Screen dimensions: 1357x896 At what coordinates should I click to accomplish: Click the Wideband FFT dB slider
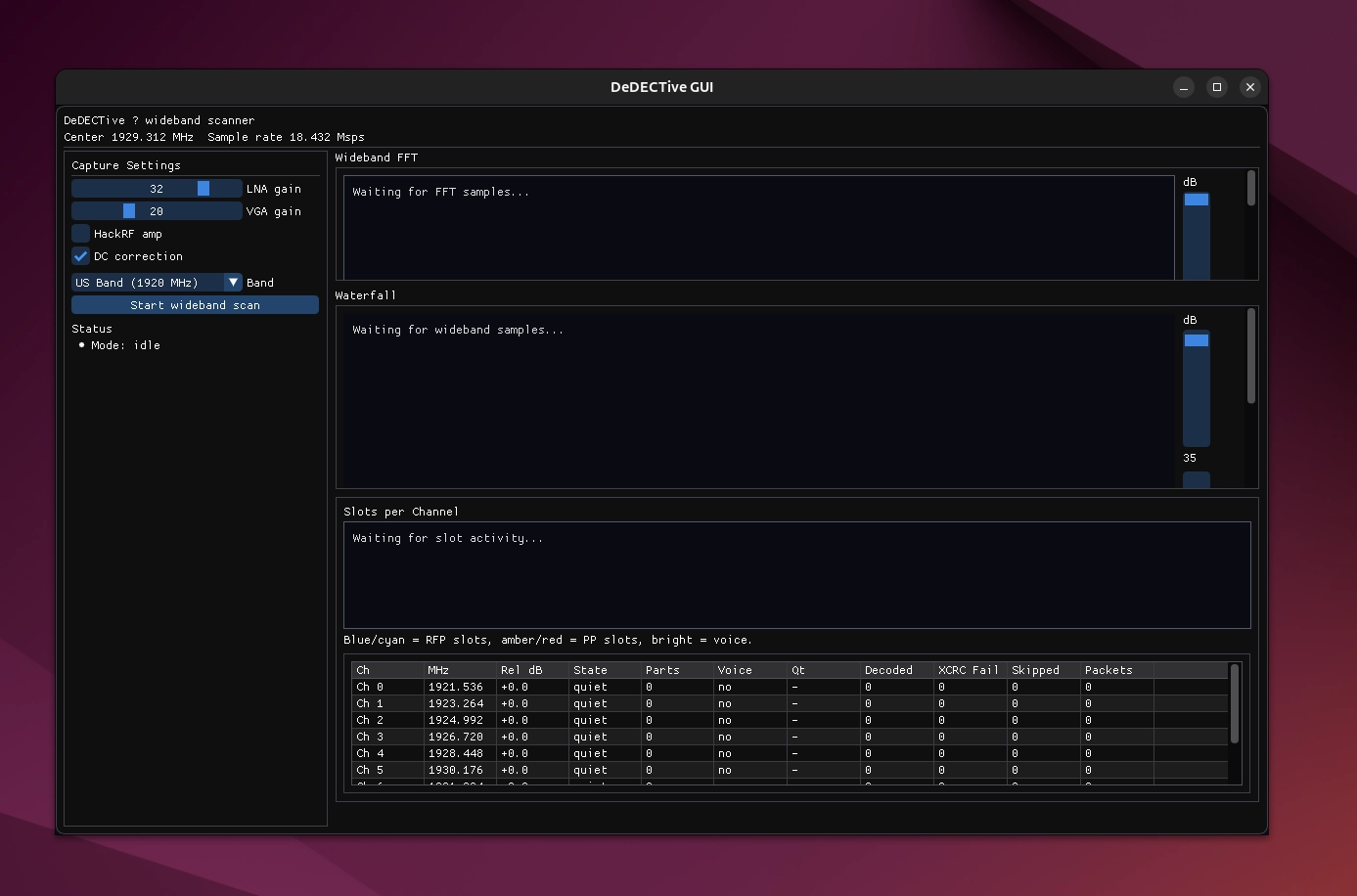tap(1196, 235)
